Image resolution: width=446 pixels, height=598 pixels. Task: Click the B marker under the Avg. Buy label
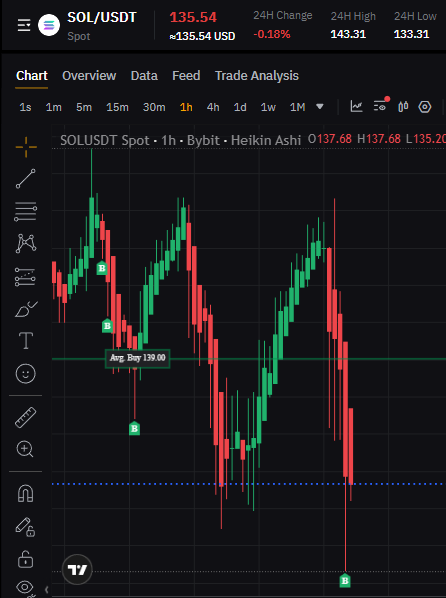pyautogui.click(x=134, y=428)
